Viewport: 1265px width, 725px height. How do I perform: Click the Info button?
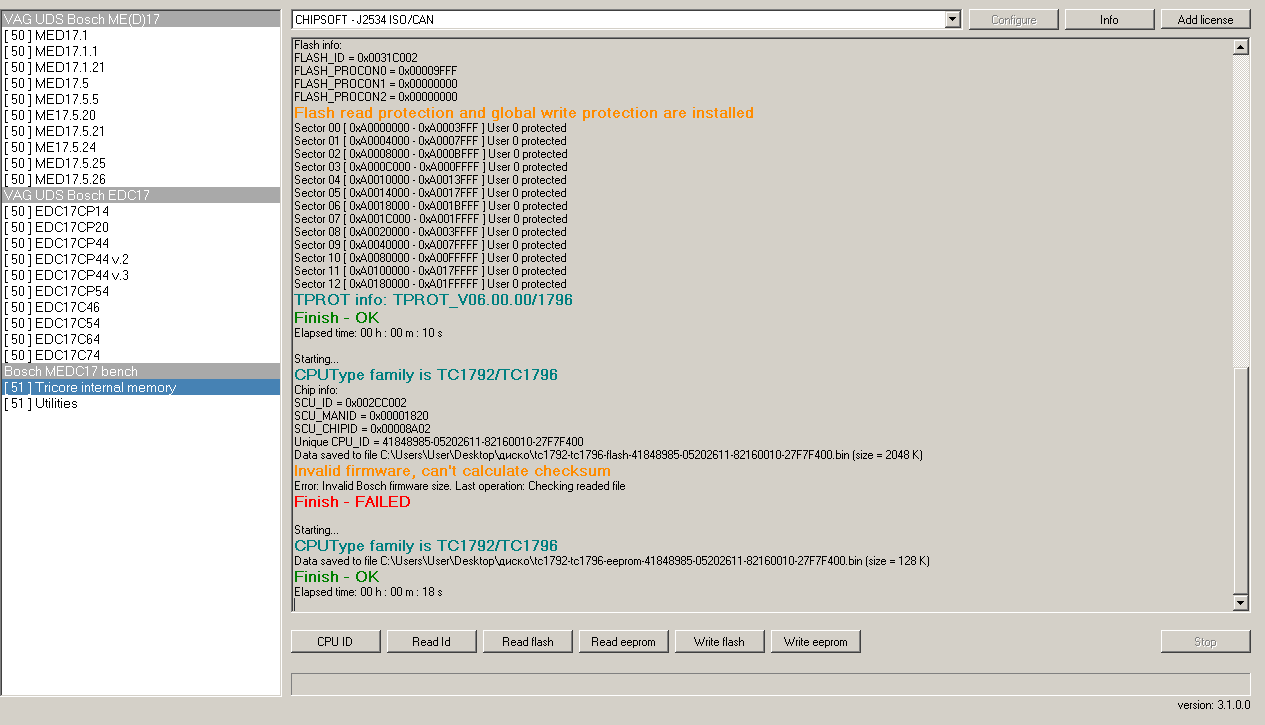click(1109, 20)
